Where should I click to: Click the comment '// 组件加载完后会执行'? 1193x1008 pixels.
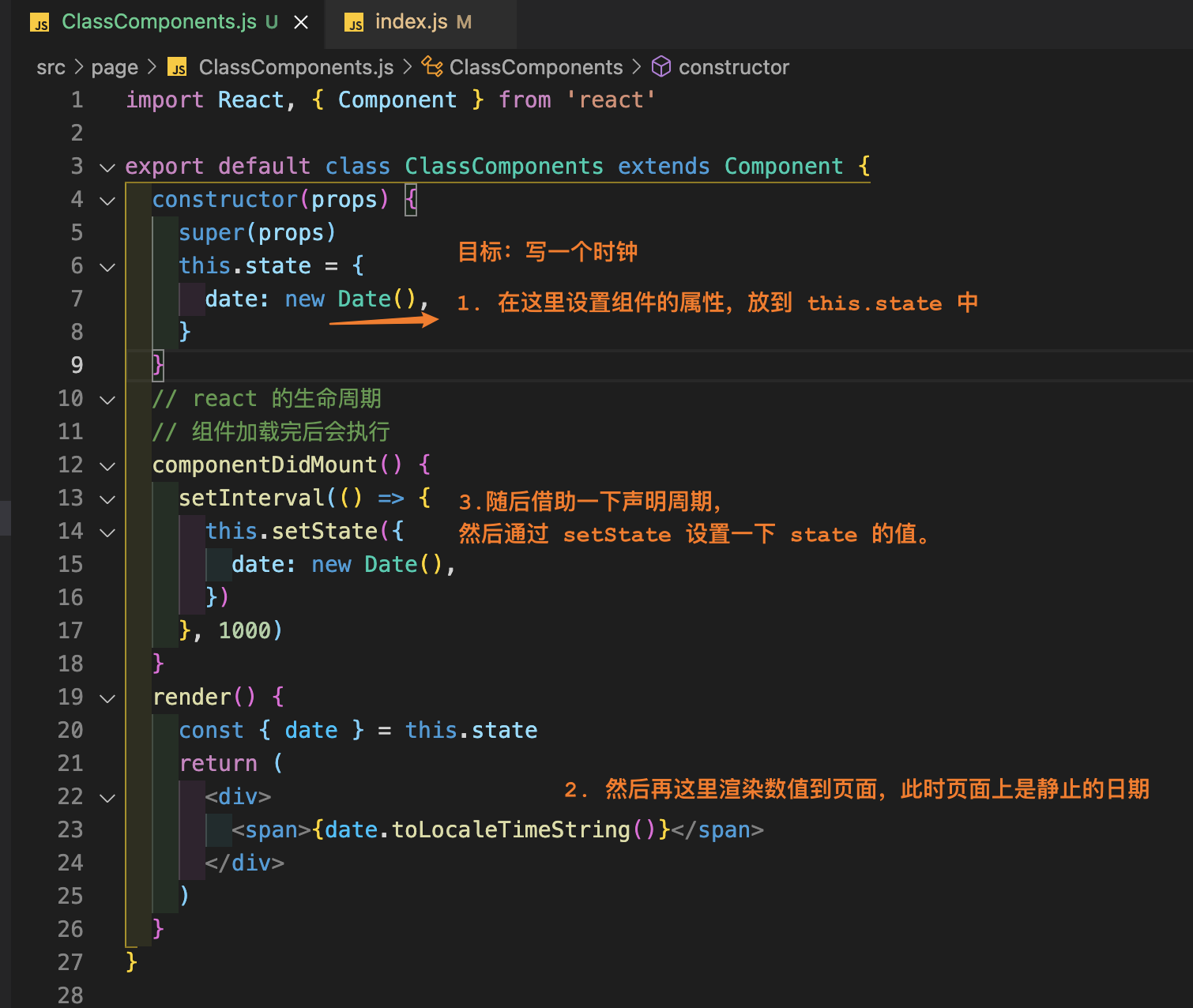[271, 431]
